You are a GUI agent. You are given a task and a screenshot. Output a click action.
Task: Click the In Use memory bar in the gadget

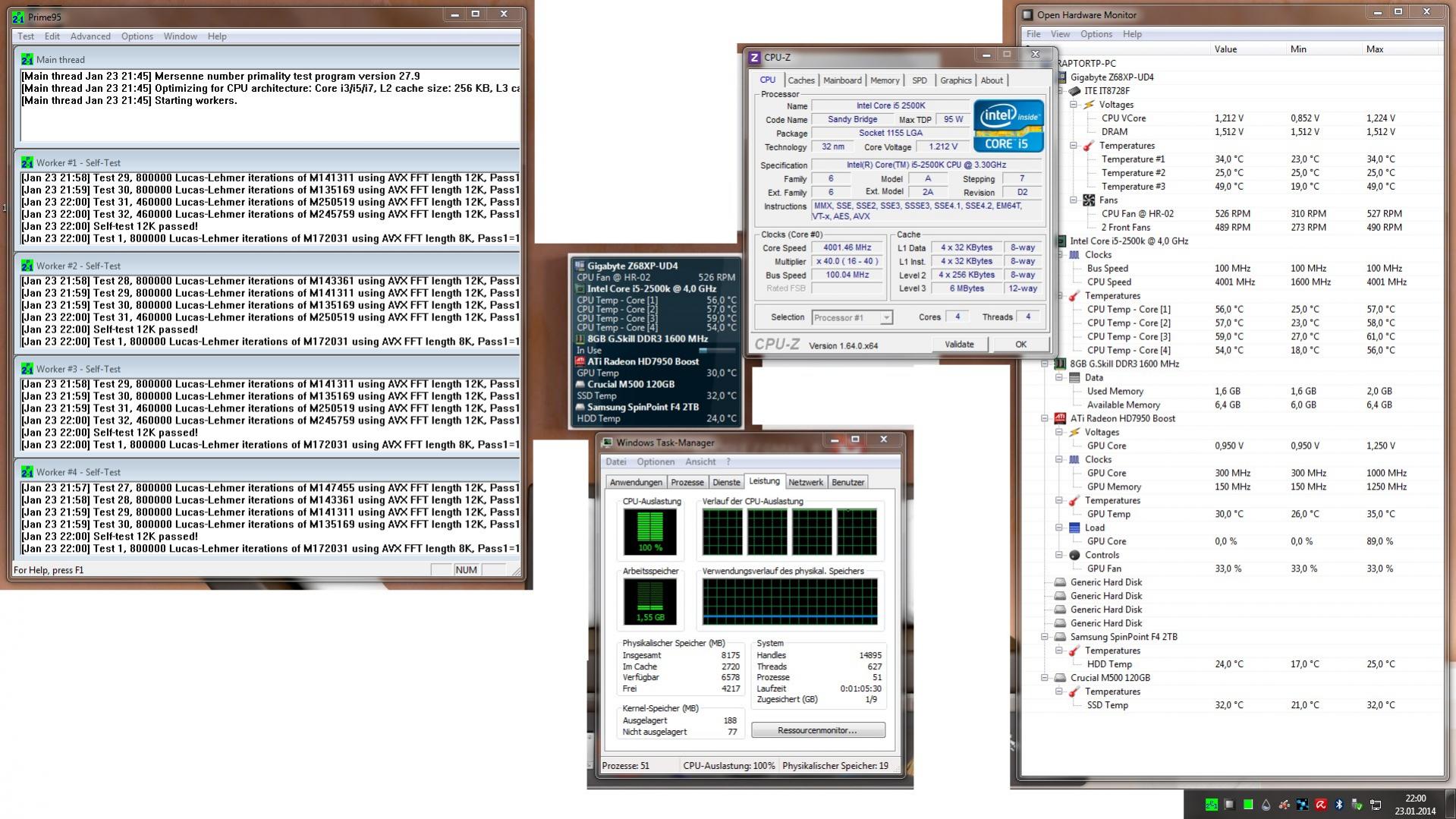pyautogui.click(x=717, y=351)
